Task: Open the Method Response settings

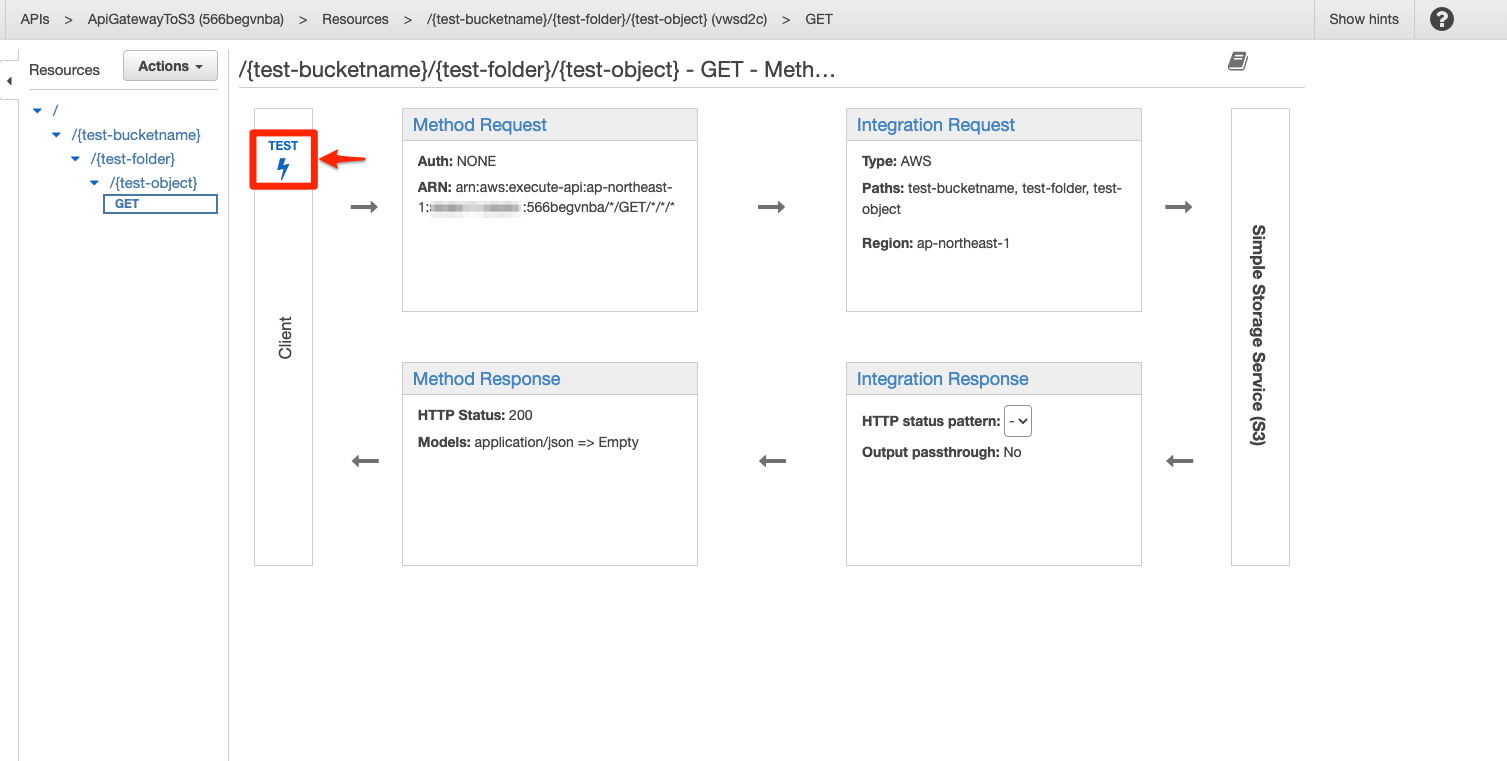Action: (485, 378)
